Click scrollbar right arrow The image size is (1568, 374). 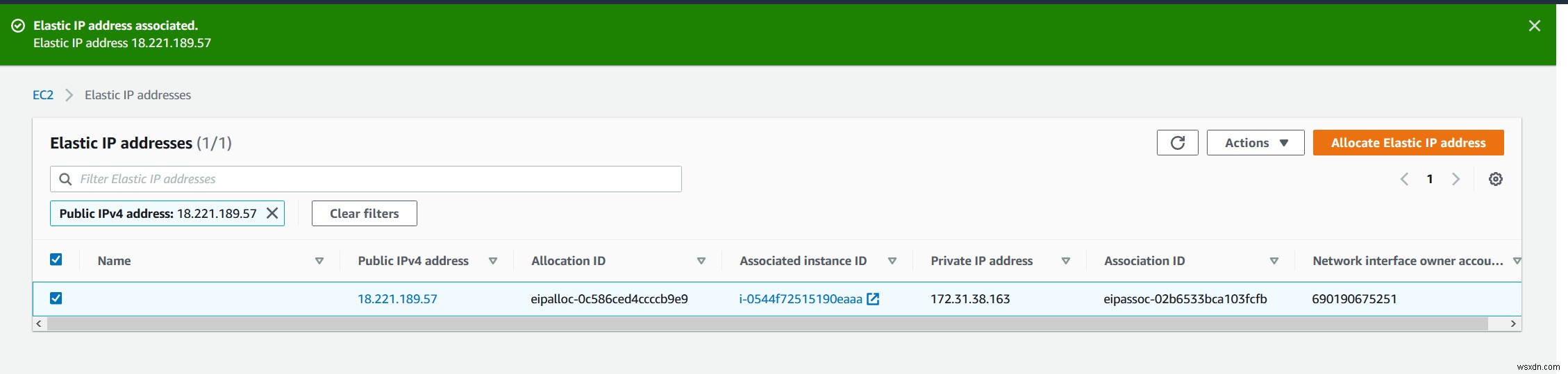[1513, 324]
